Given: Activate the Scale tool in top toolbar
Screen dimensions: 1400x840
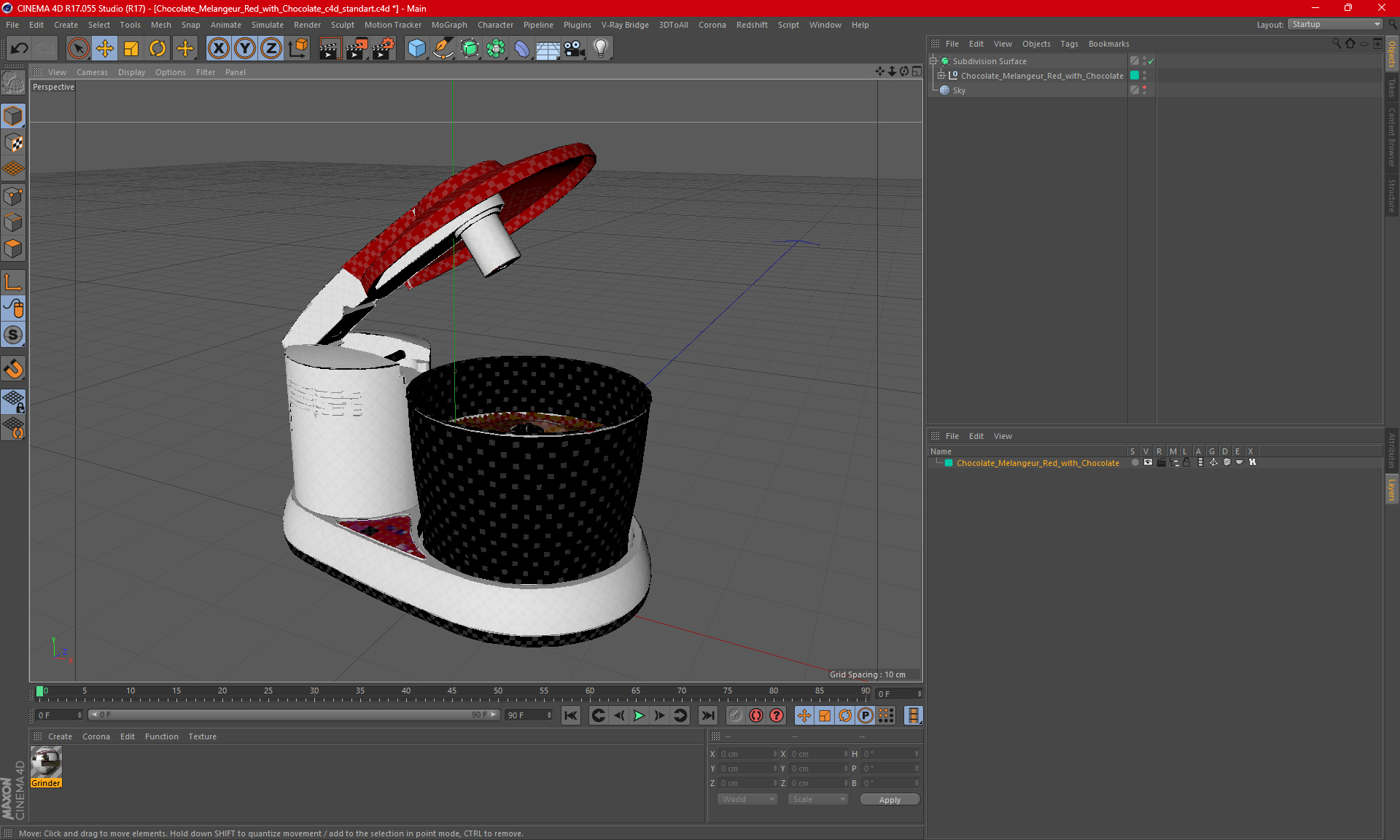Looking at the screenshot, I should (x=131, y=49).
